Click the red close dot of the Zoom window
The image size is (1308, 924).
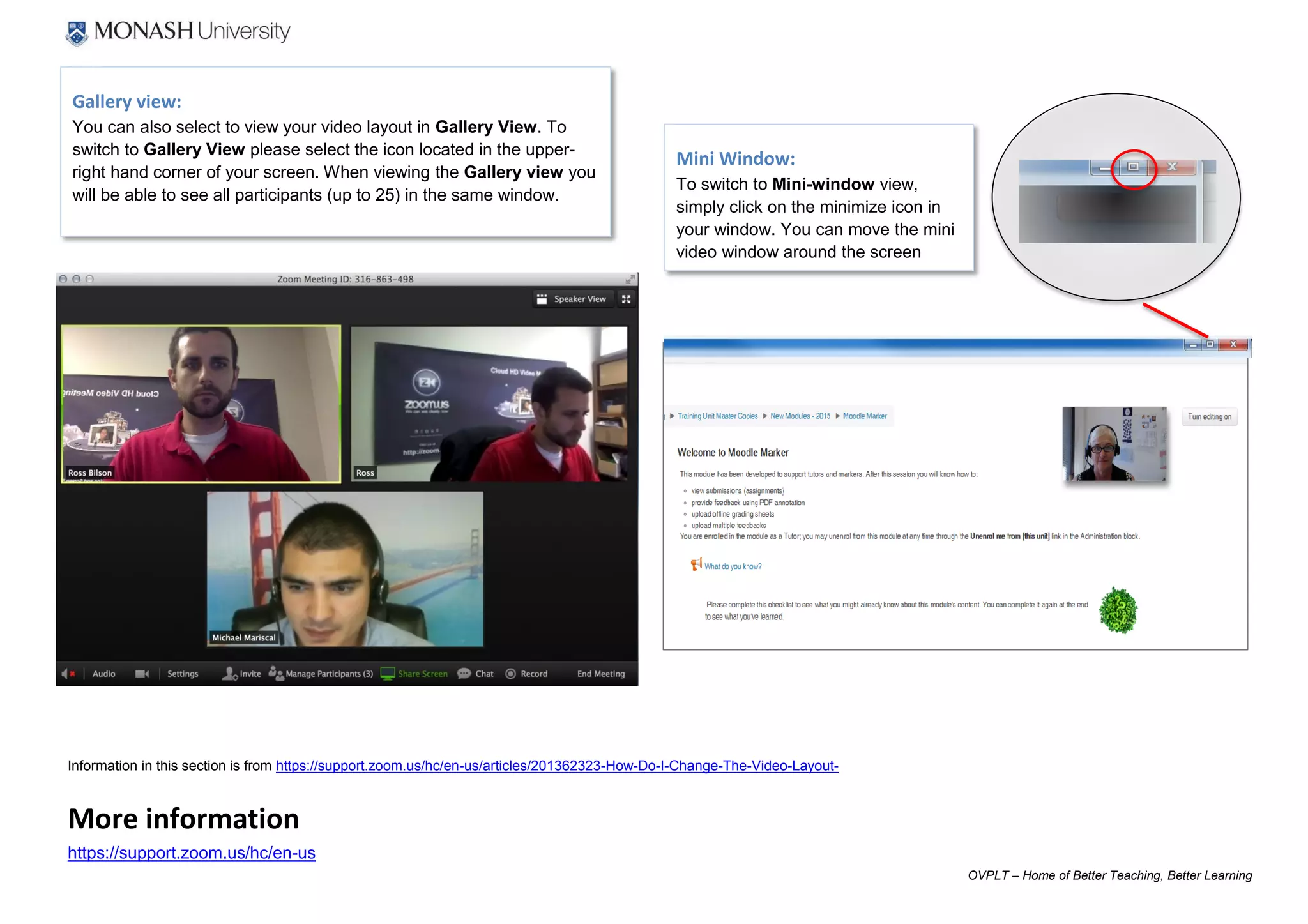click(63, 279)
